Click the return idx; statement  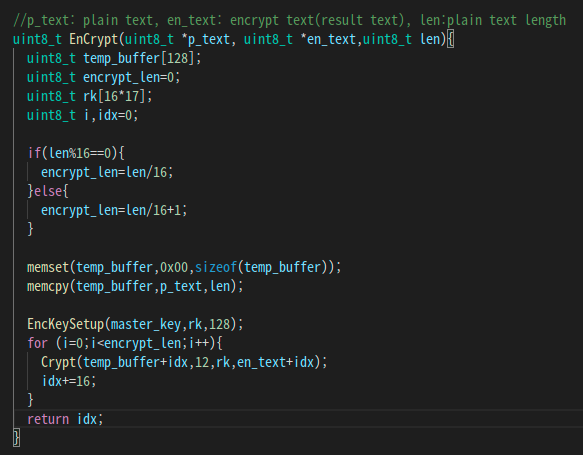(x=65, y=419)
